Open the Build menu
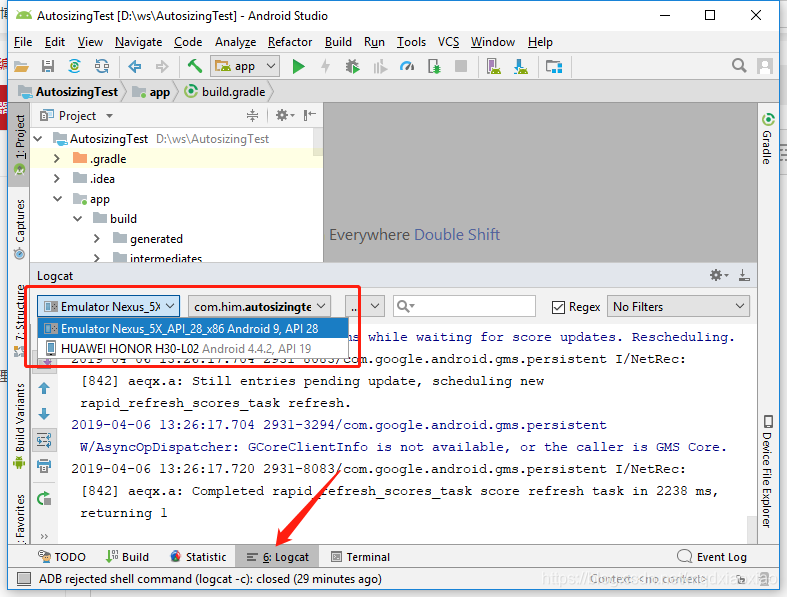 click(338, 42)
